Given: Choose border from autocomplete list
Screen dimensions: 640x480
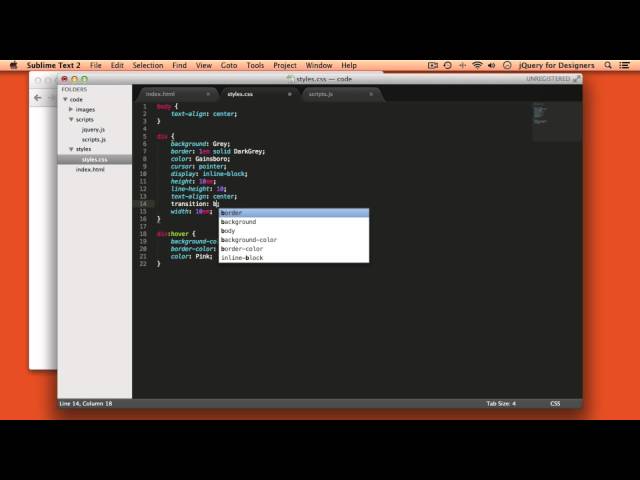Looking at the screenshot, I should coord(294,213).
